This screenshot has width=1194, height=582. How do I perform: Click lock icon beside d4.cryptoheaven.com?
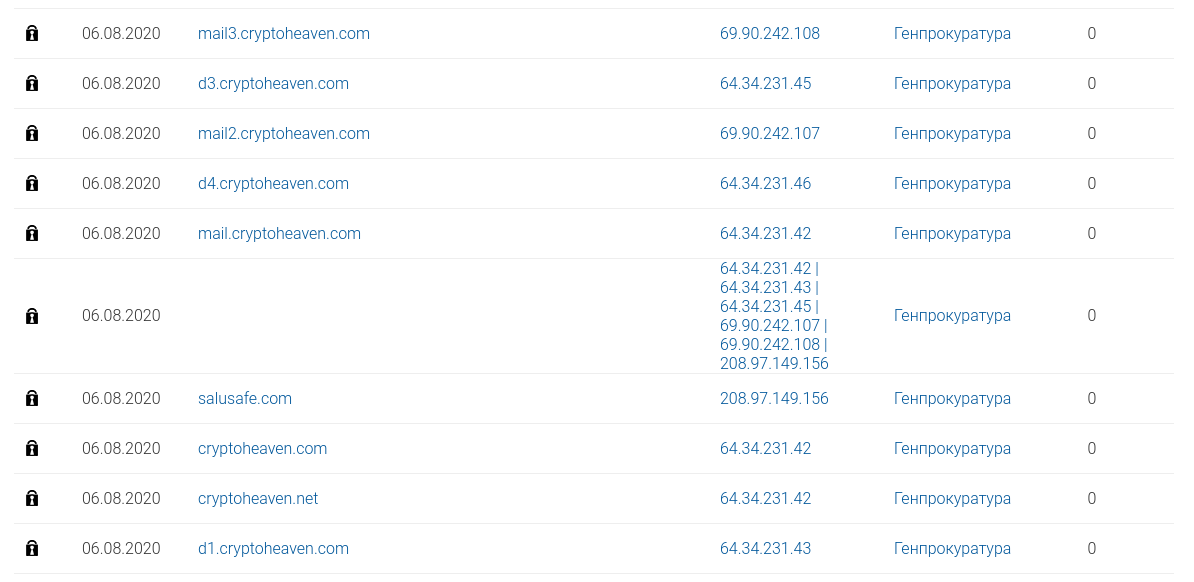pos(32,184)
